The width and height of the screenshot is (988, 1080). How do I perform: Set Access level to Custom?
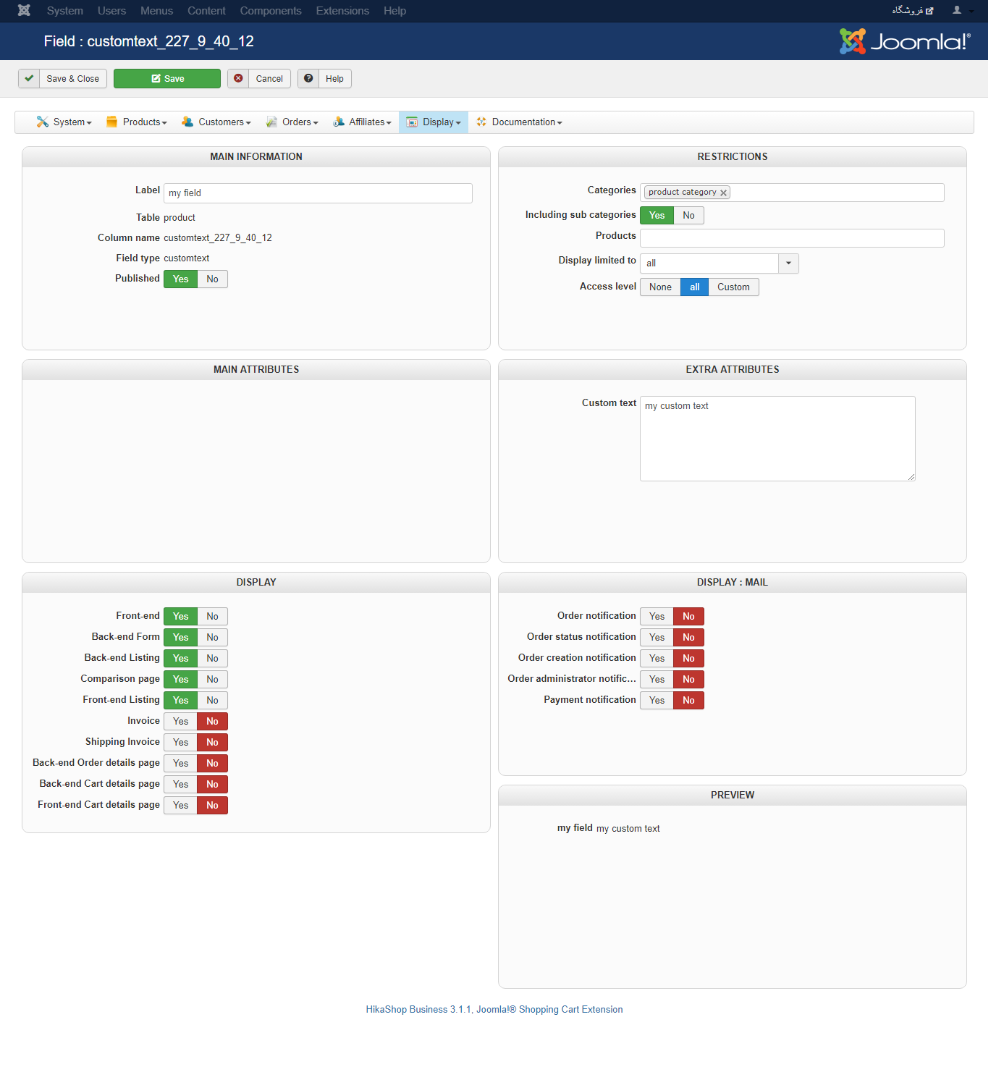[x=733, y=287]
